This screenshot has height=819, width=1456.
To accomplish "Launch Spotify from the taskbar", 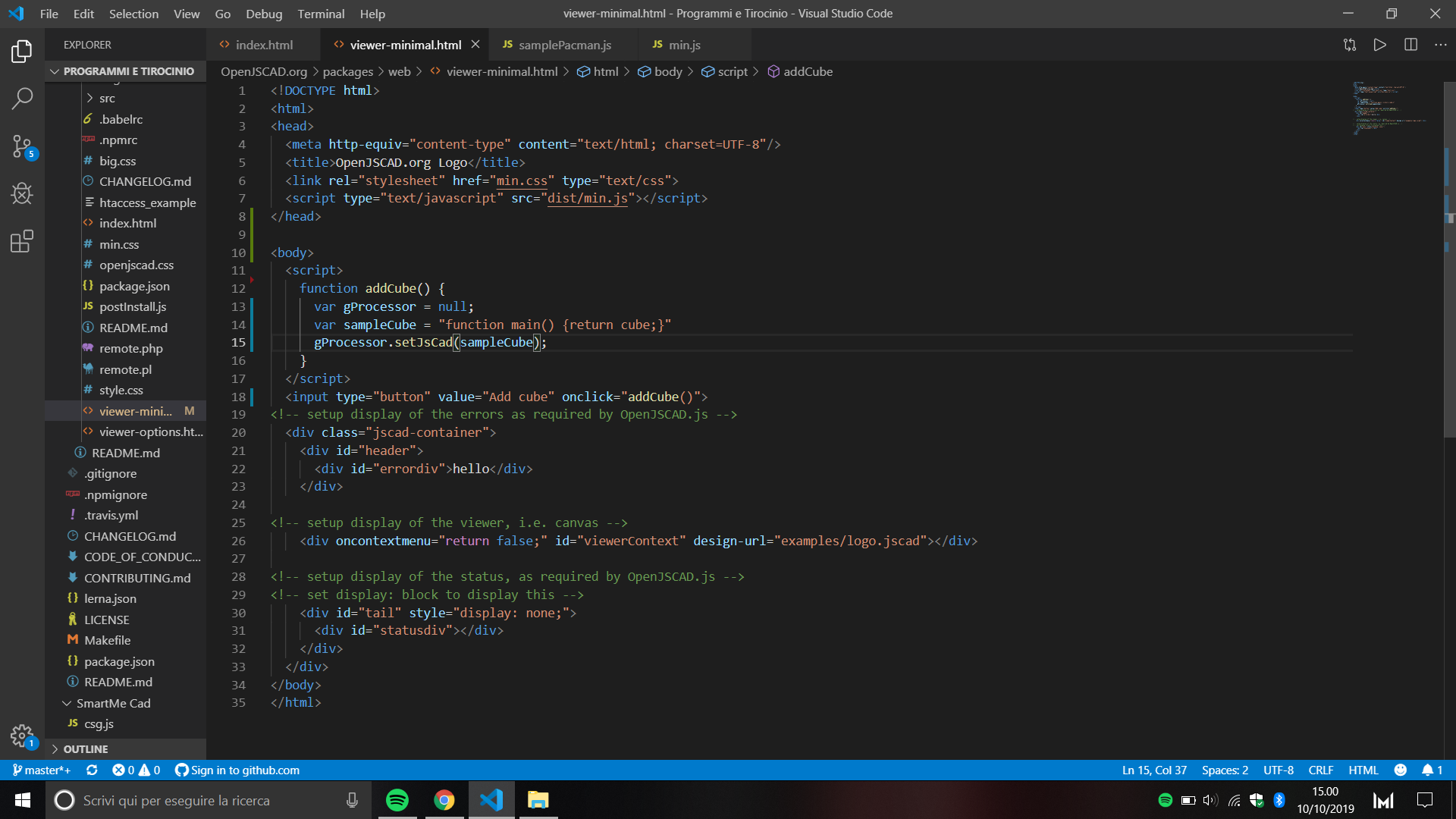I will (x=397, y=800).
